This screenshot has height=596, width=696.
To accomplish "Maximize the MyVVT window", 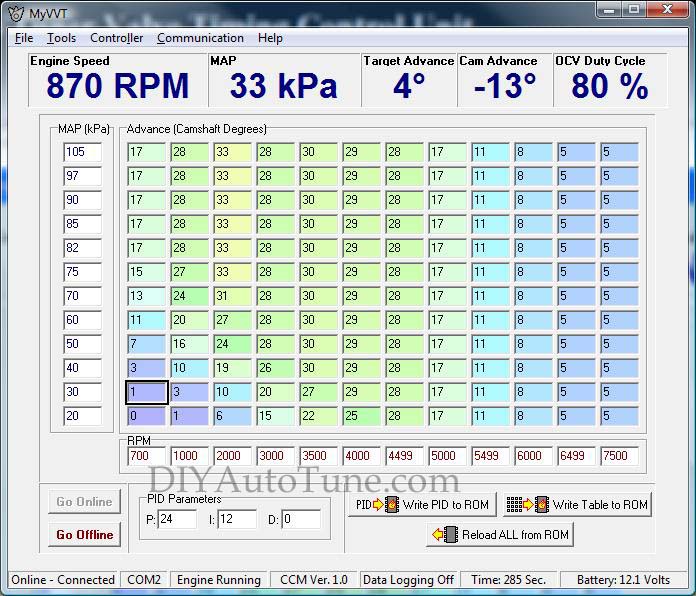I will click(x=633, y=10).
